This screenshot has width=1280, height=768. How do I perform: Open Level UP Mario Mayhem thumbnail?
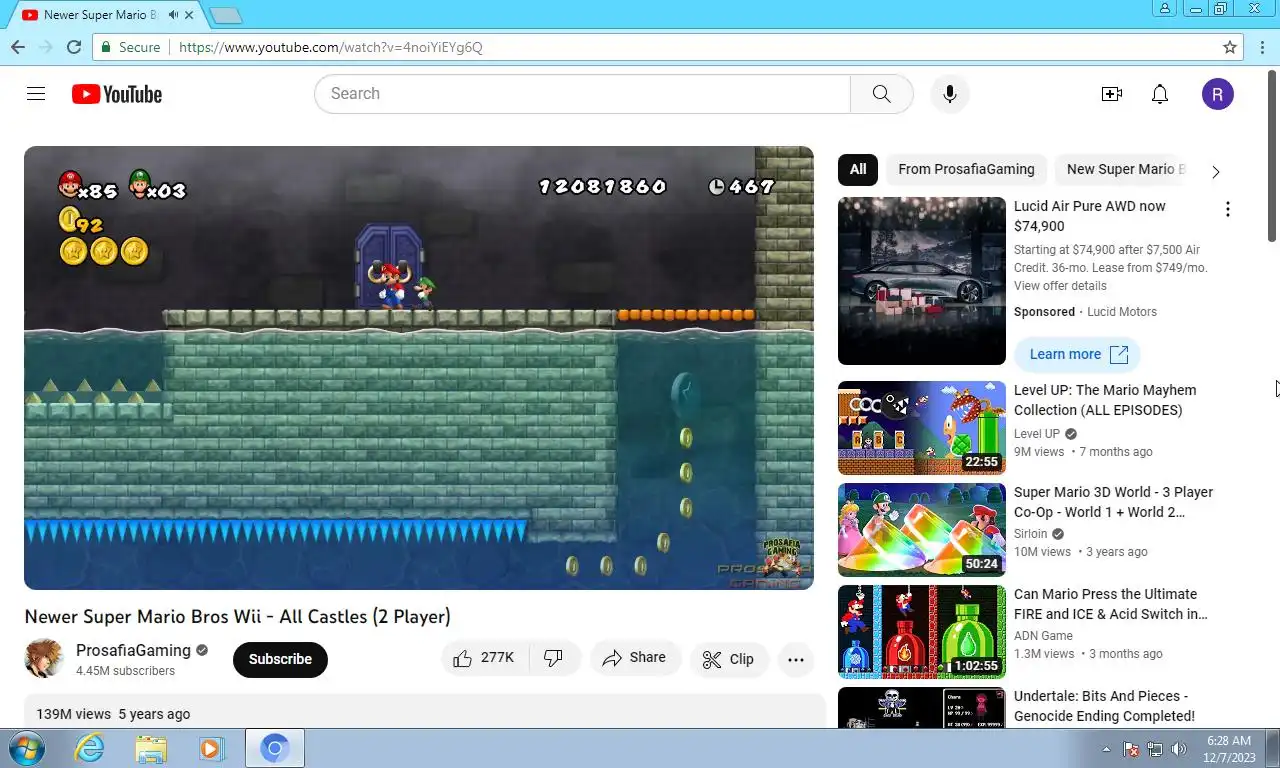click(x=922, y=428)
